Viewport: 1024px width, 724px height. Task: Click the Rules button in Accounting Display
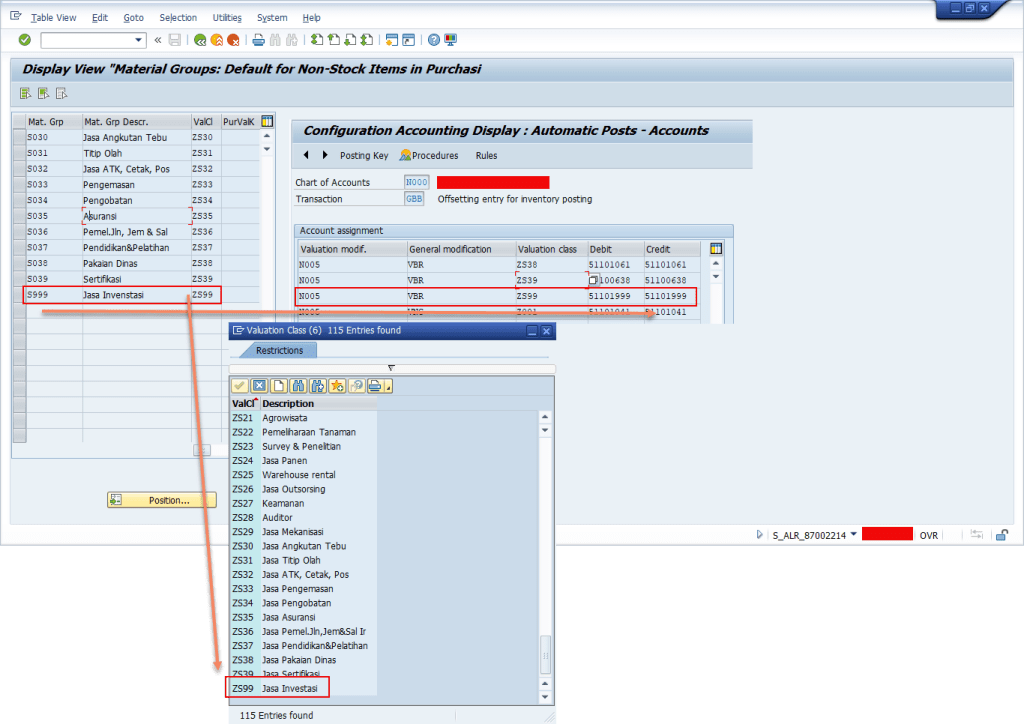486,155
